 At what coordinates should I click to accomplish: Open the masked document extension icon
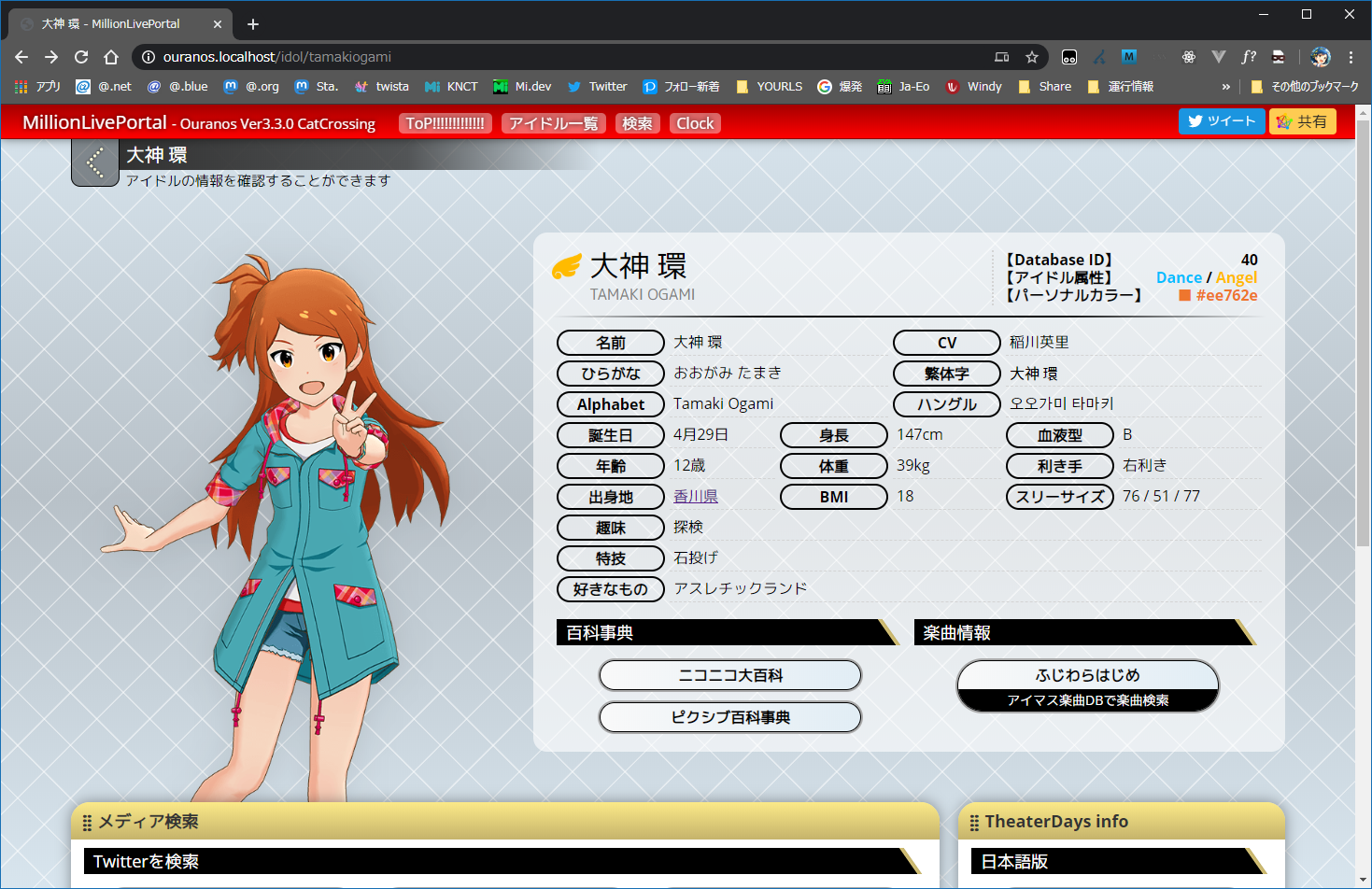(1279, 57)
